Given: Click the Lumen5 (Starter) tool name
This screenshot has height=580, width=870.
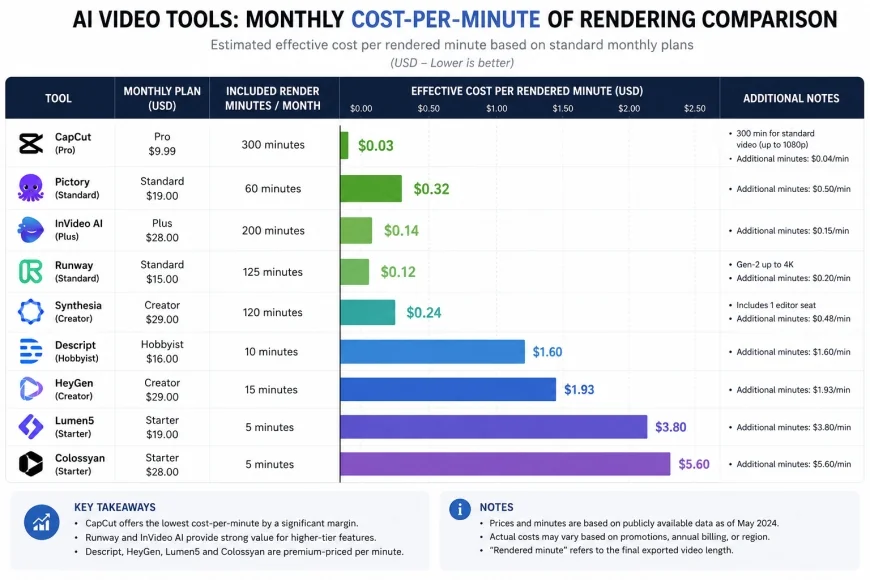Looking at the screenshot, I should click(74, 427).
